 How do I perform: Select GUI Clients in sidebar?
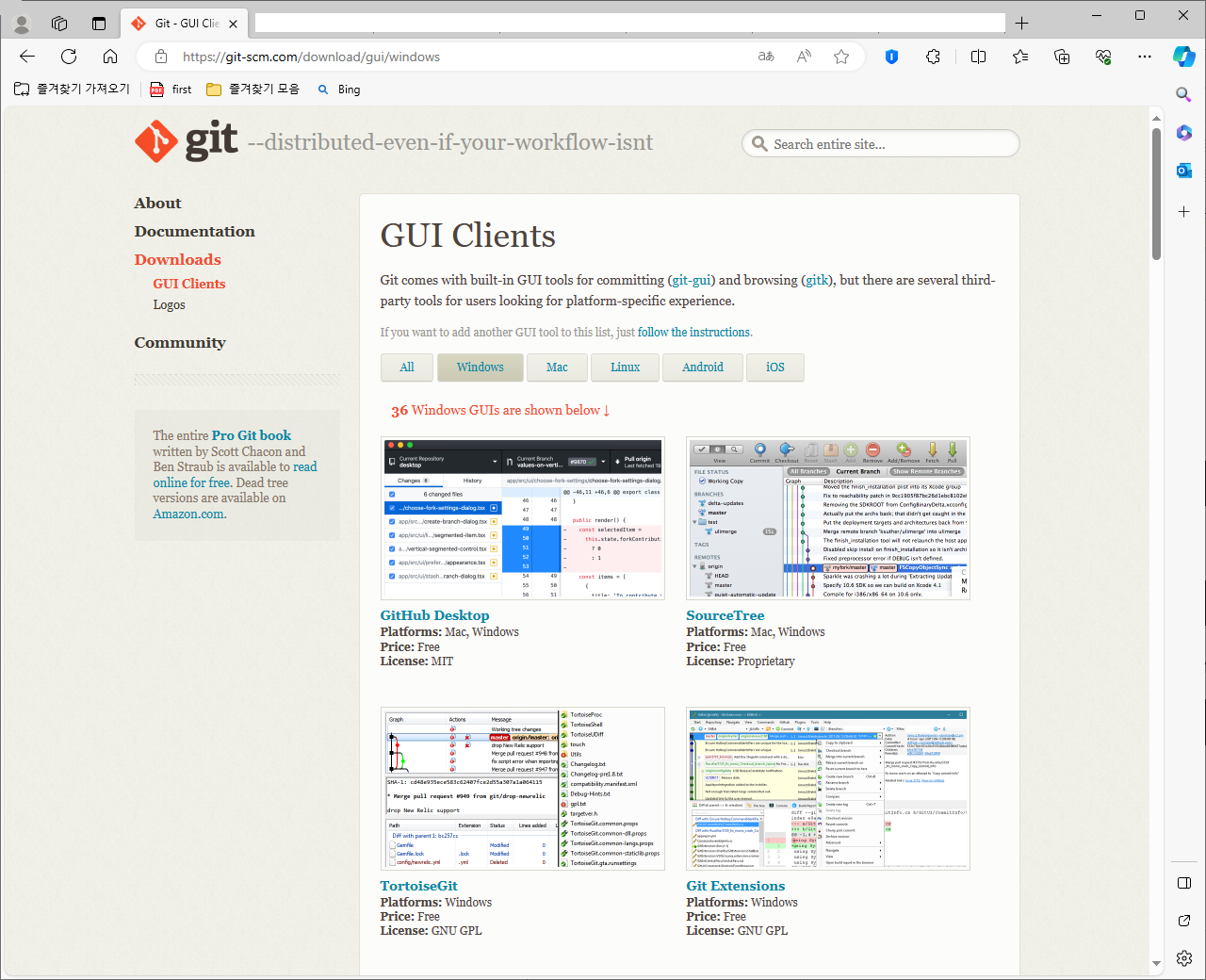[x=189, y=284]
